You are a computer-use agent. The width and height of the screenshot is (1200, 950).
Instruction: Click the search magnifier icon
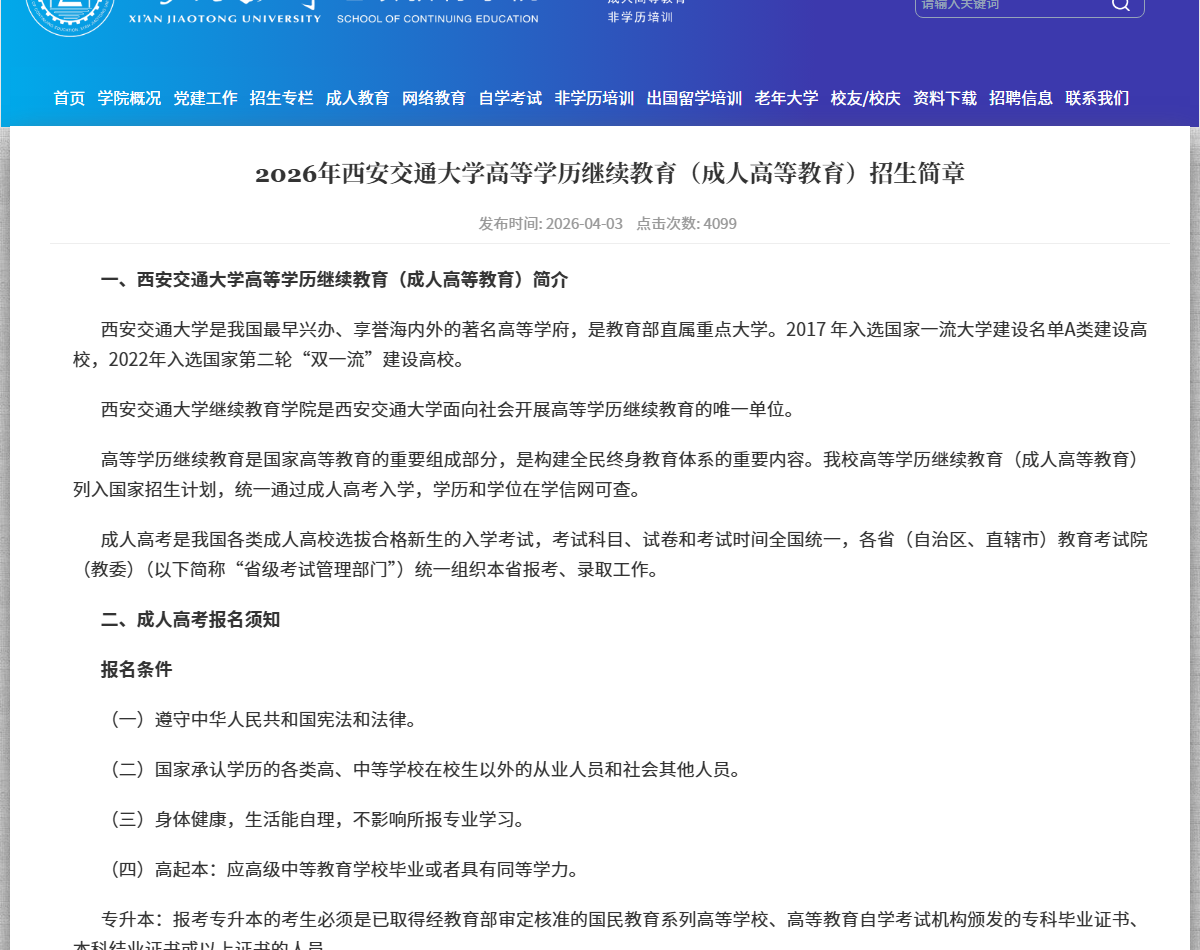(x=1120, y=5)
